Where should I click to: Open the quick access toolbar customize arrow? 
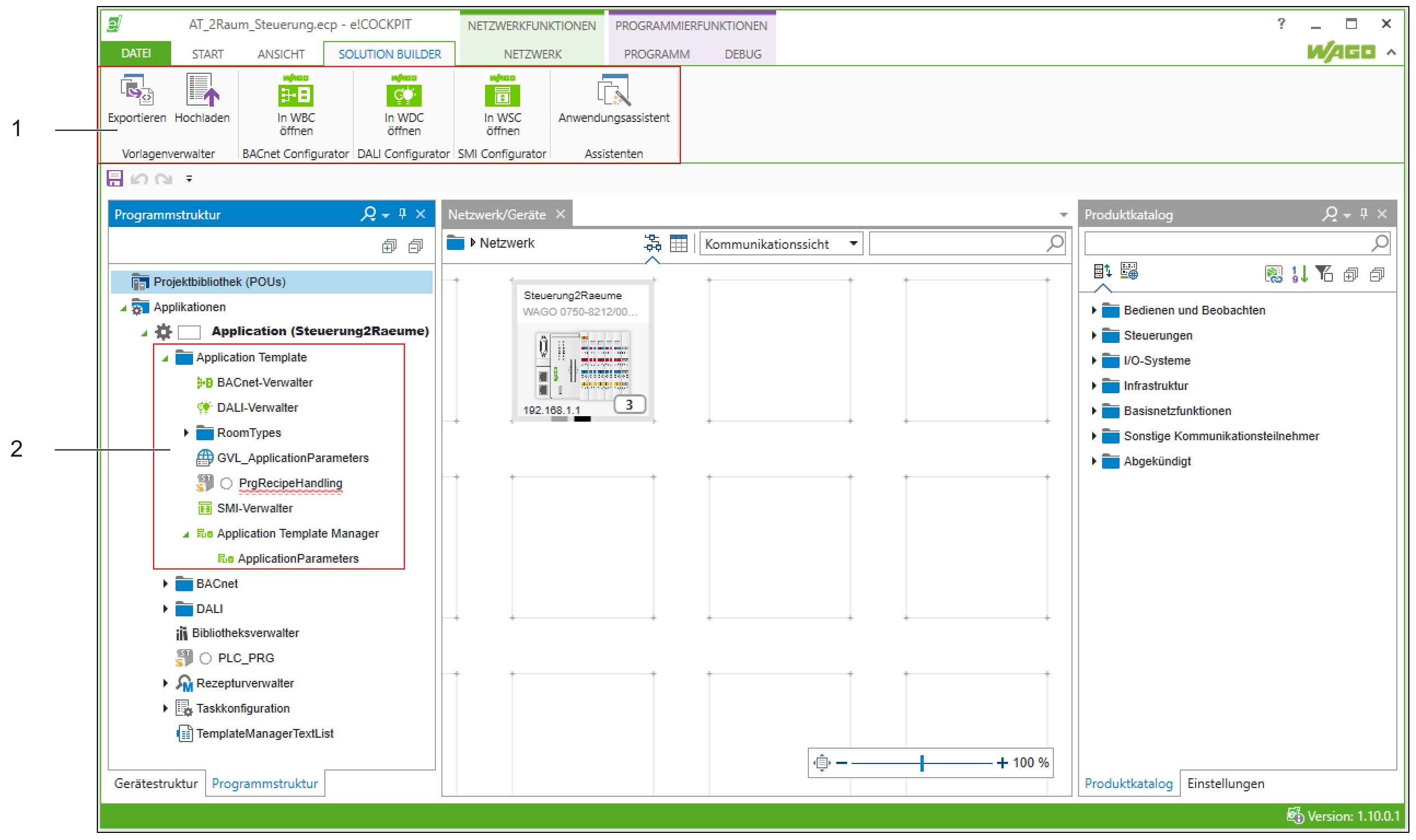tap(189, 179)
